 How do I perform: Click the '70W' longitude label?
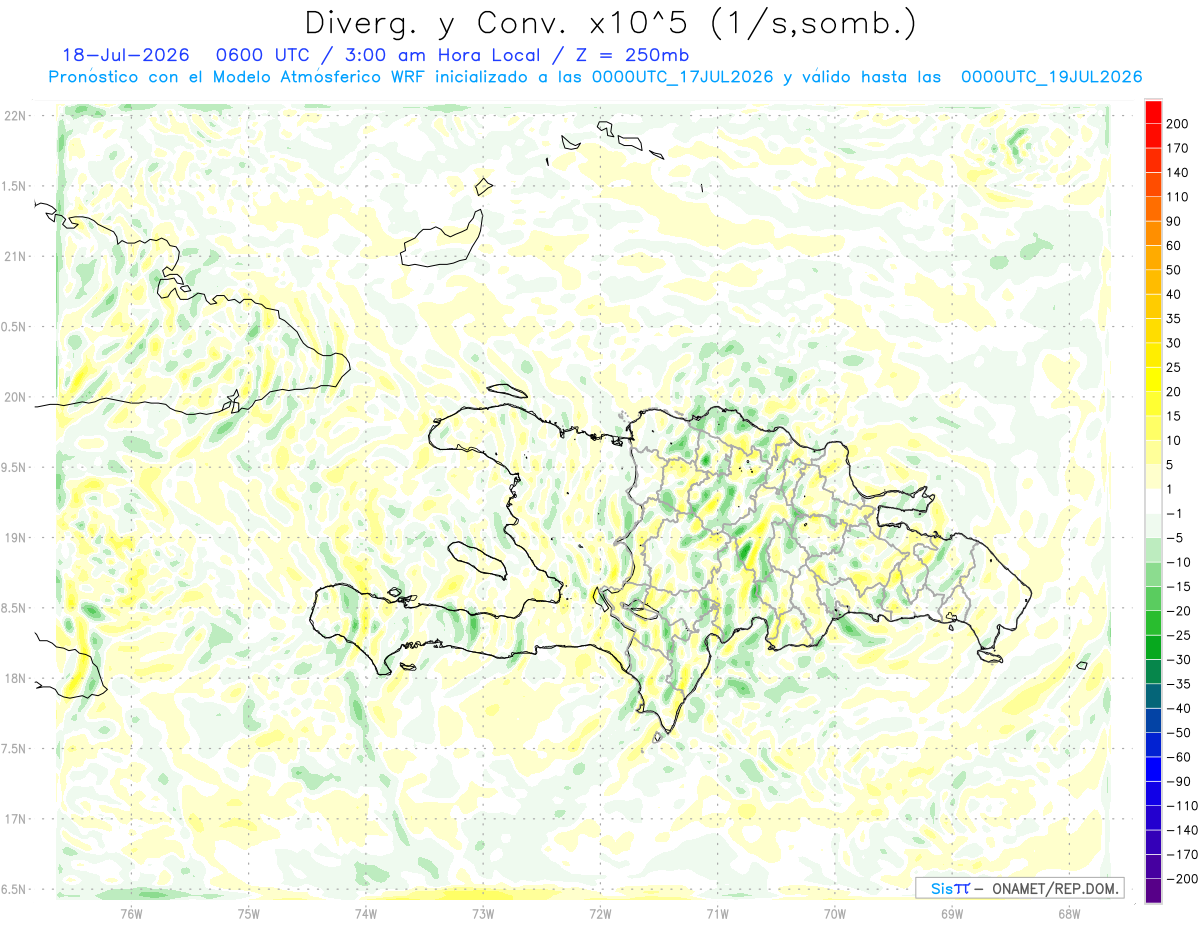(x=835, y=914)
